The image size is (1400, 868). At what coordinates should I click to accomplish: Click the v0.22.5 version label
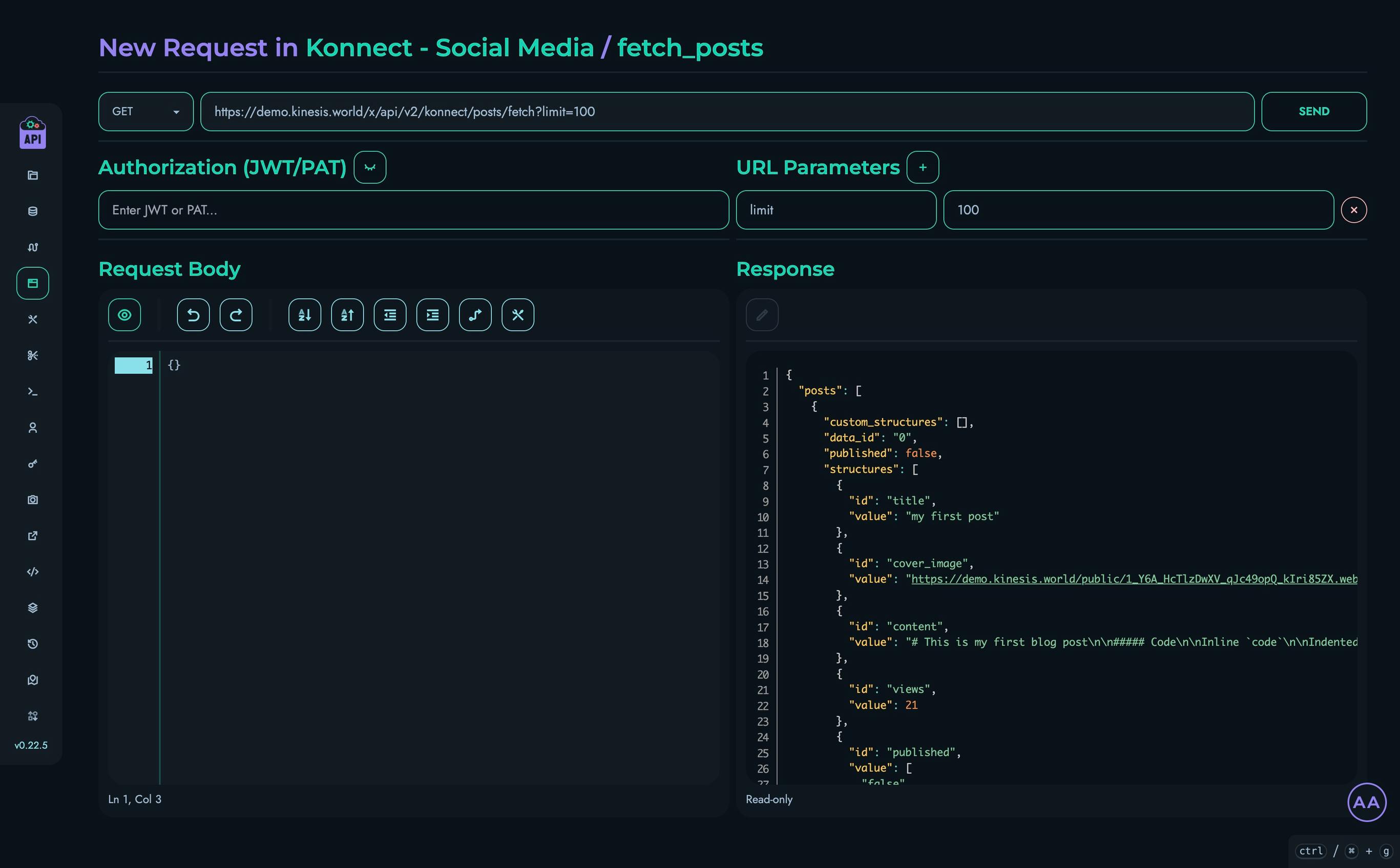click(31, 745)
